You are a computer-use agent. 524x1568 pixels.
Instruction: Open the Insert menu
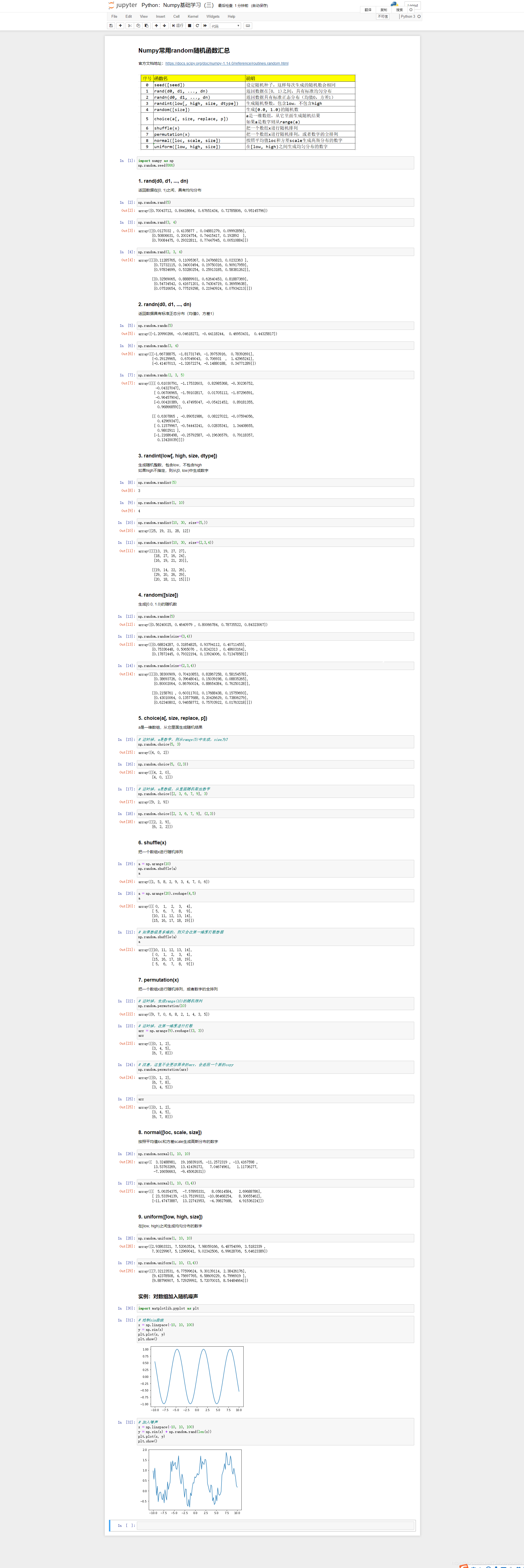coord(160,16)
